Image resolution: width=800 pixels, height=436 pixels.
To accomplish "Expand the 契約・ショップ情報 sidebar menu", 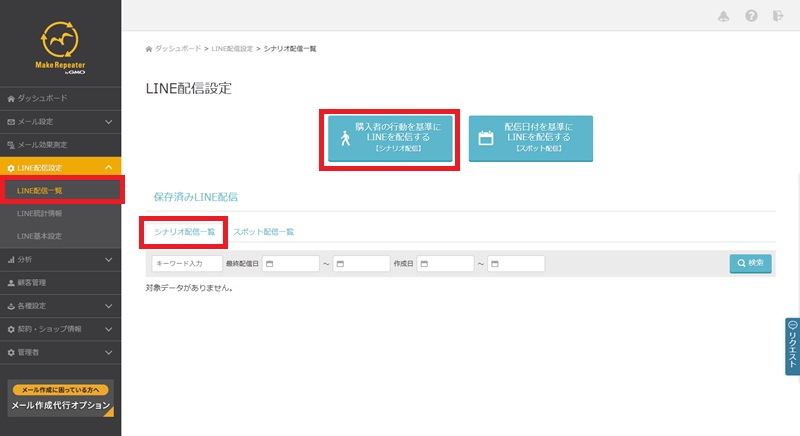I will pyautogui.click(x=61, y=329).
